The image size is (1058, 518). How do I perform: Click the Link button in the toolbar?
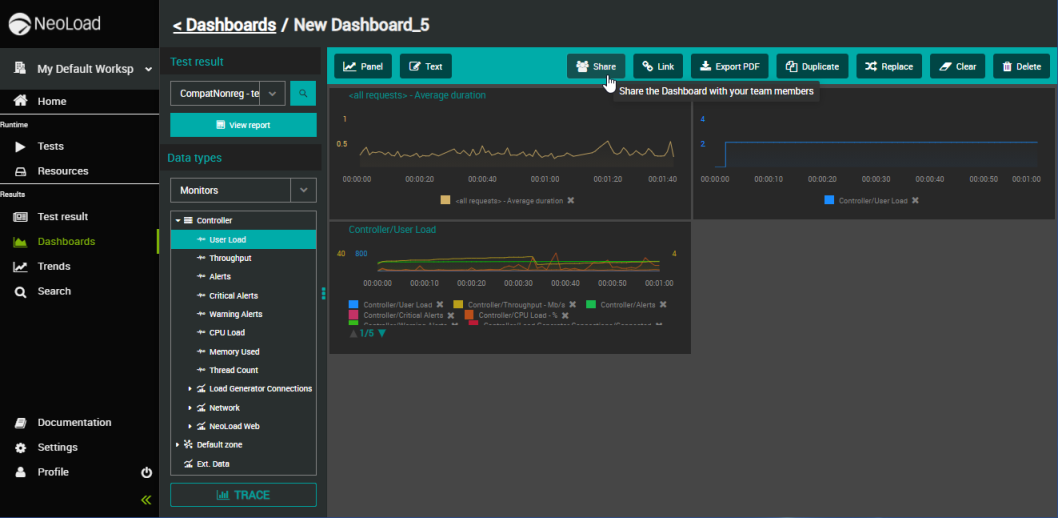click(x=658, y=66)
